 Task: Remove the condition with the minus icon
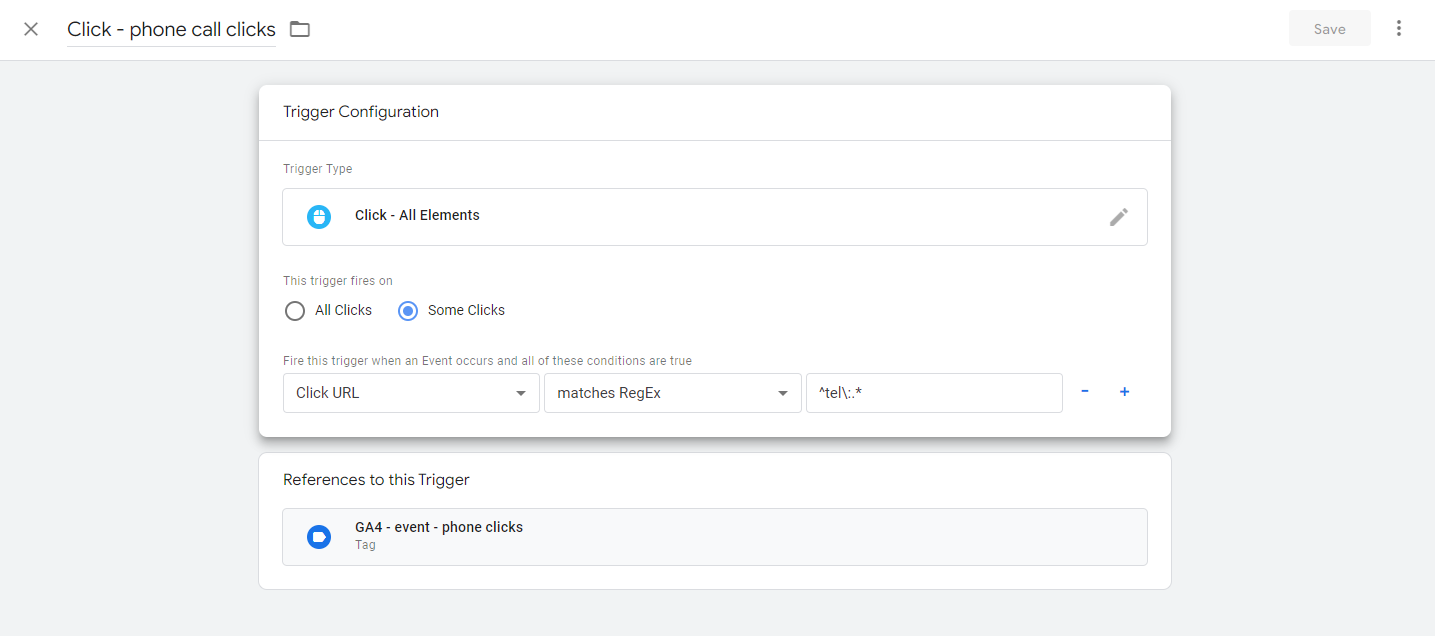tap(1085, 392)
